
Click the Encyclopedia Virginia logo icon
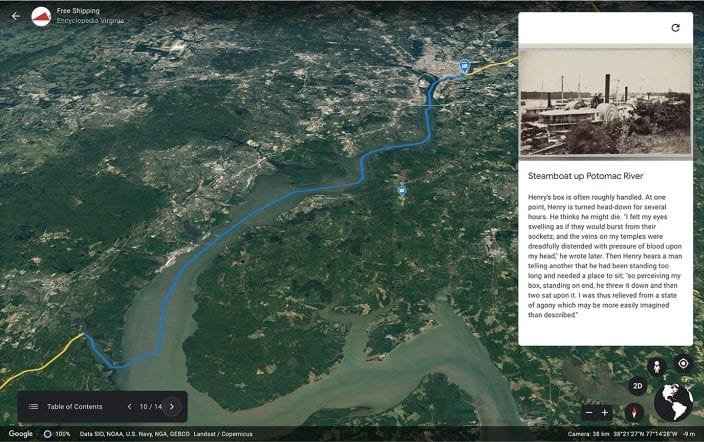(x=41, y=16)
